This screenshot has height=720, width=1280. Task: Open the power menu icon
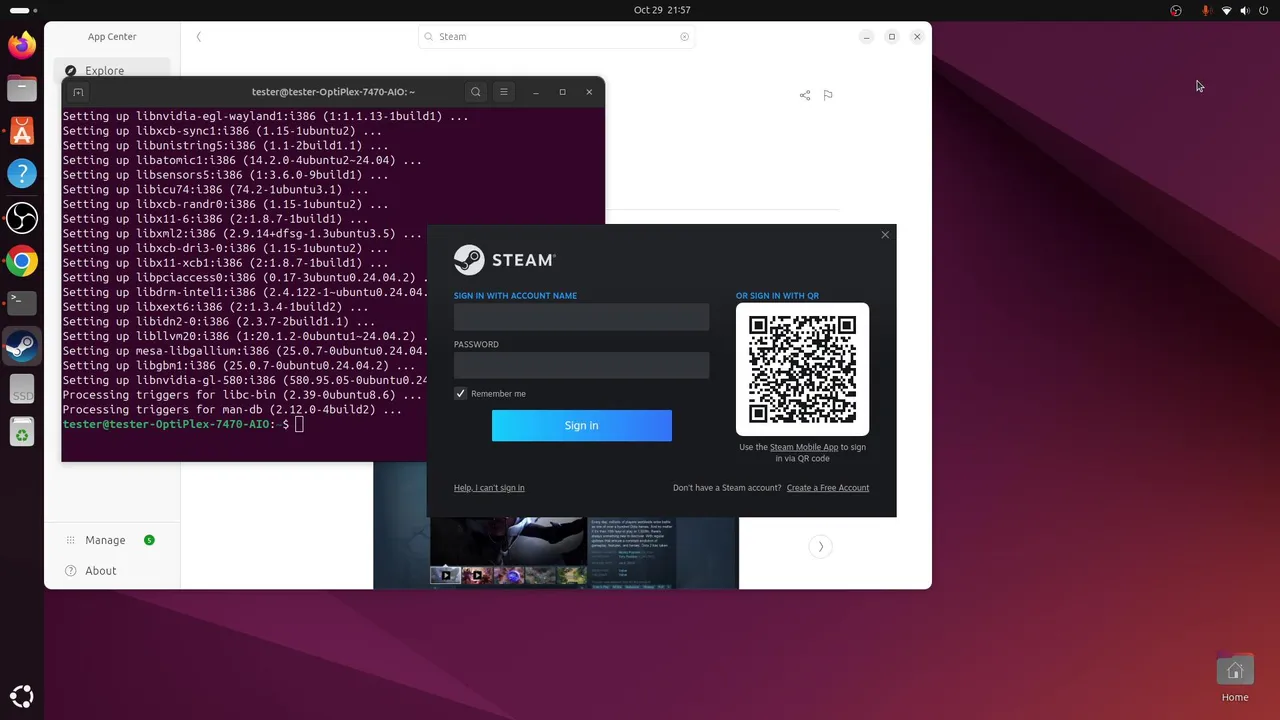pos(1264,10)
